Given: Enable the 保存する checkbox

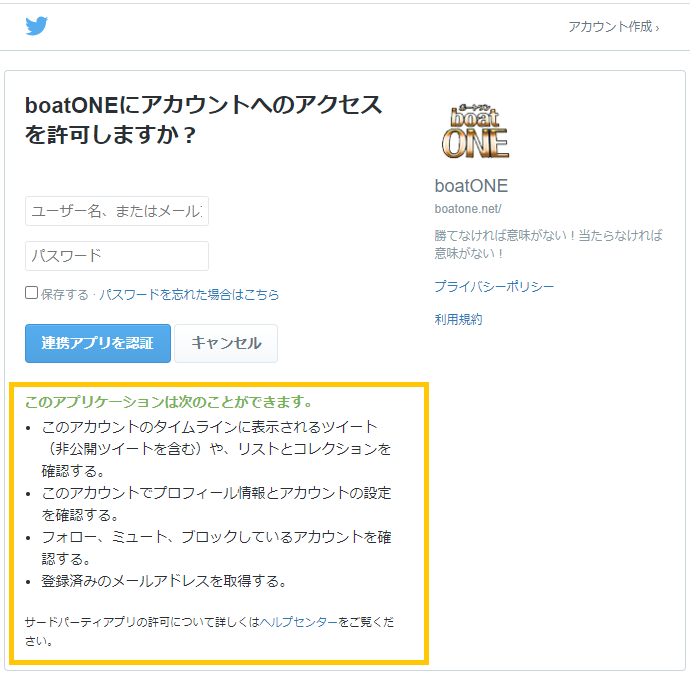Looking at the screenshot, I should point(31,293).
